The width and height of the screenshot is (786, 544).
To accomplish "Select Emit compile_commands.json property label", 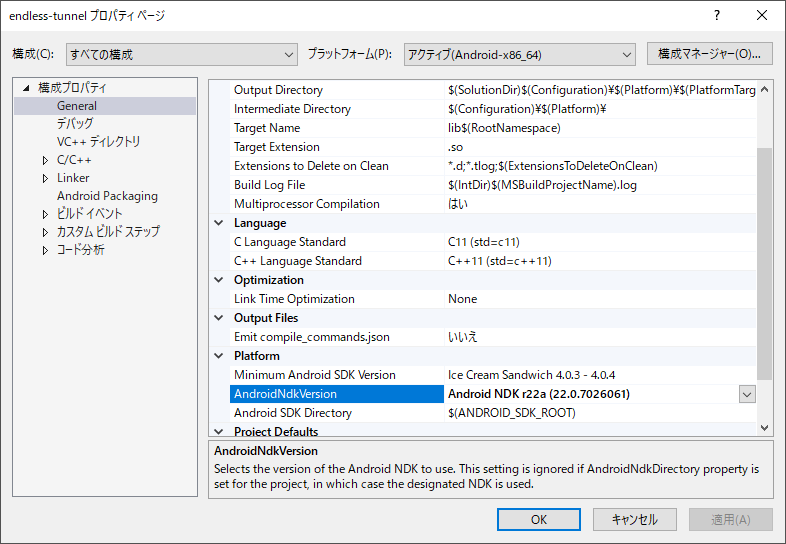I will 311,337.
